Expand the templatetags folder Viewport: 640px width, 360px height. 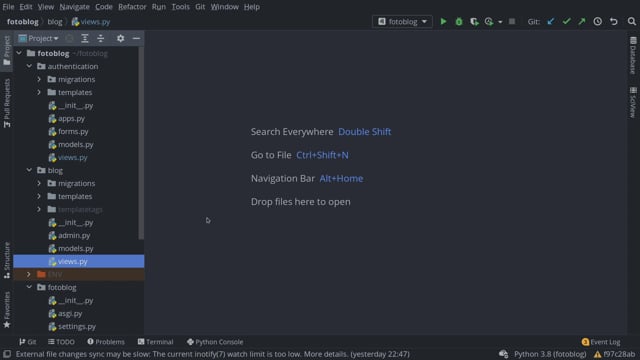coord(39,209)
